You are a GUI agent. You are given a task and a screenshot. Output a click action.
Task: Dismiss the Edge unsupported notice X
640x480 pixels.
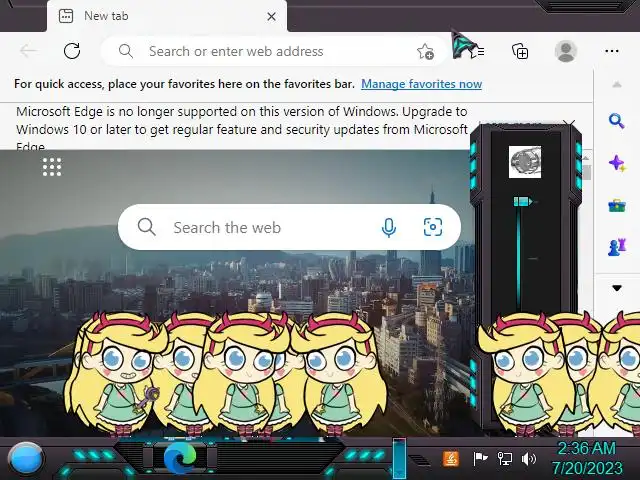pos(569,124)
